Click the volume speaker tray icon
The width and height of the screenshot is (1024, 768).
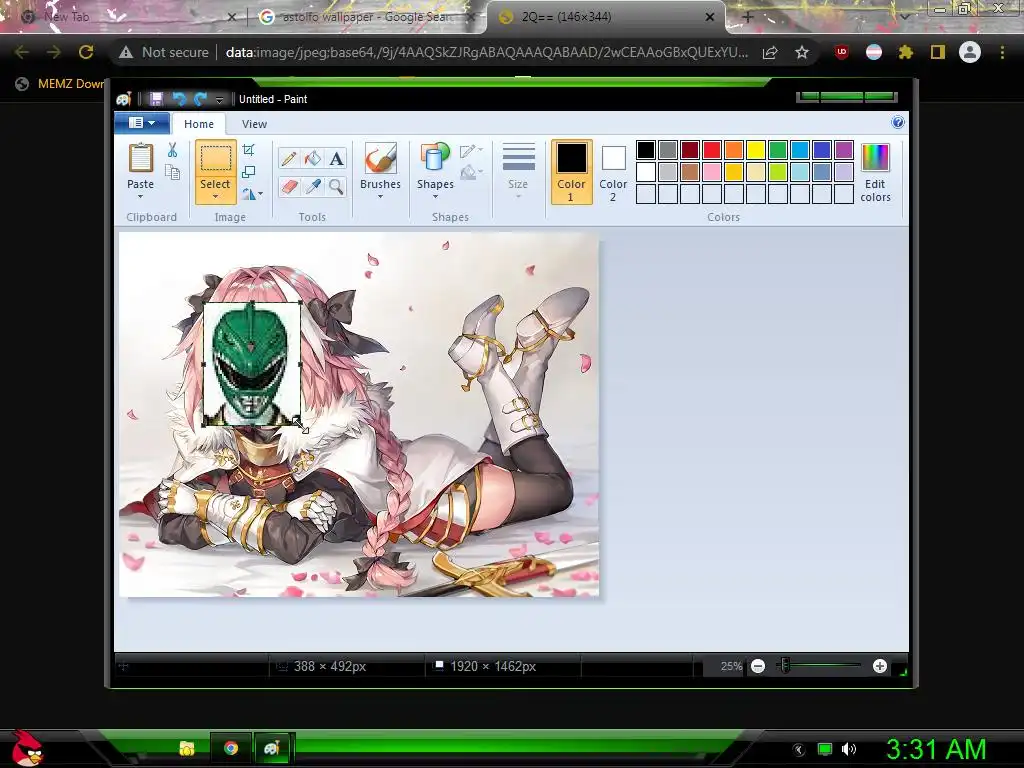click(x=849, y=749)
